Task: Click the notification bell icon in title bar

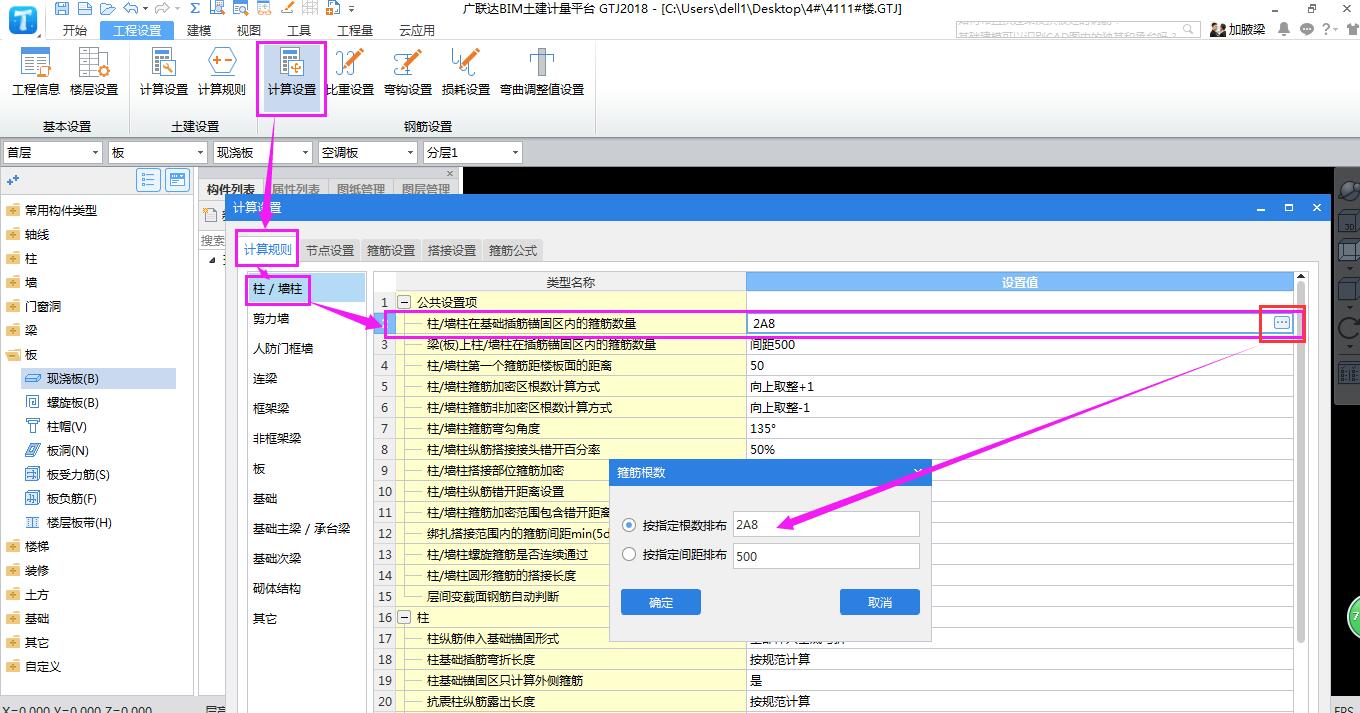Action: point(1284,29)
